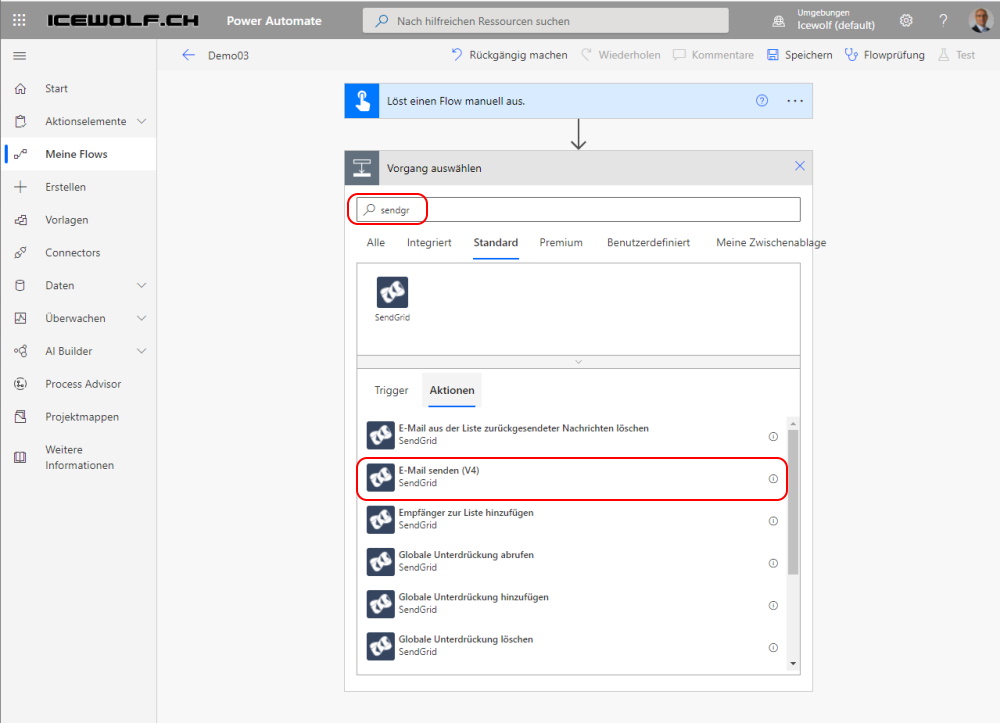Select the SendGrid connector icon

point(392,293)
